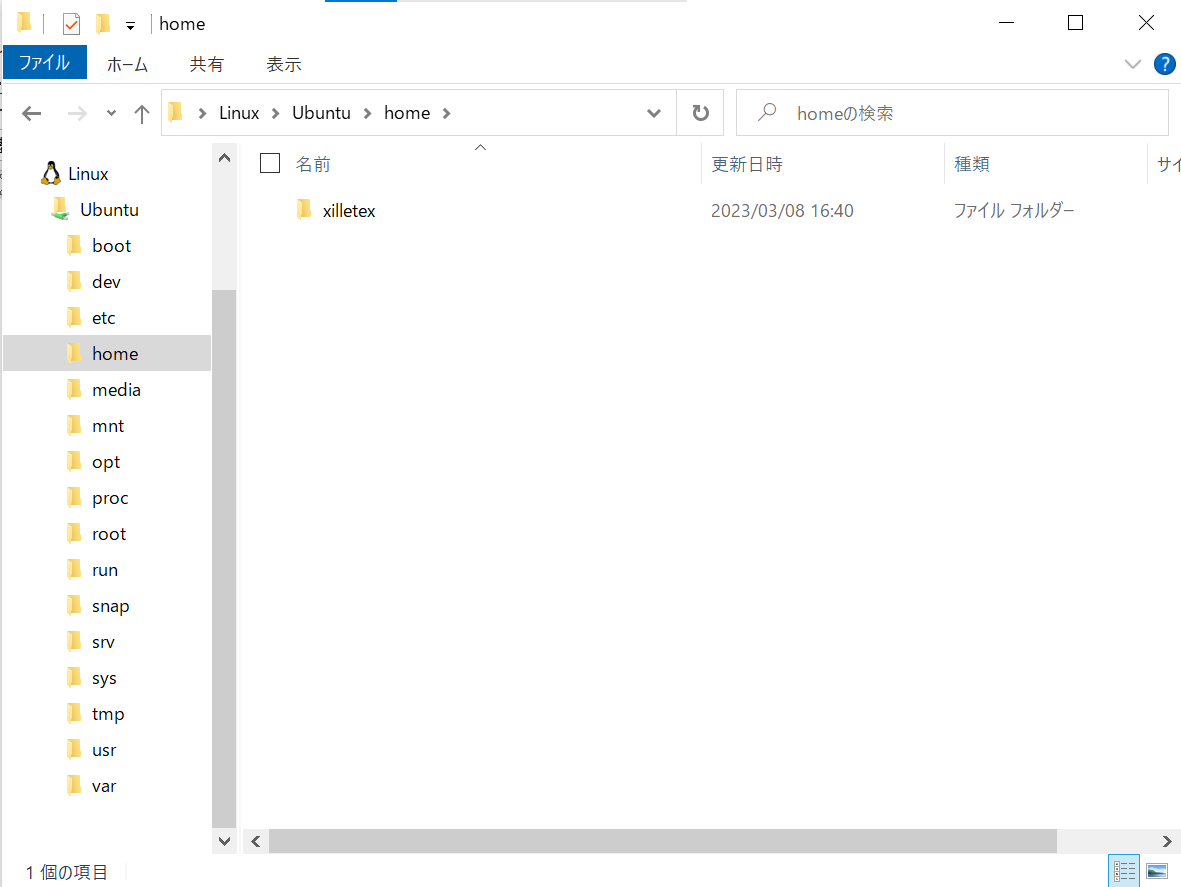Click the new folder icon in the quick access toolbar
The image size is (1181, 887).
coord(103,24)
